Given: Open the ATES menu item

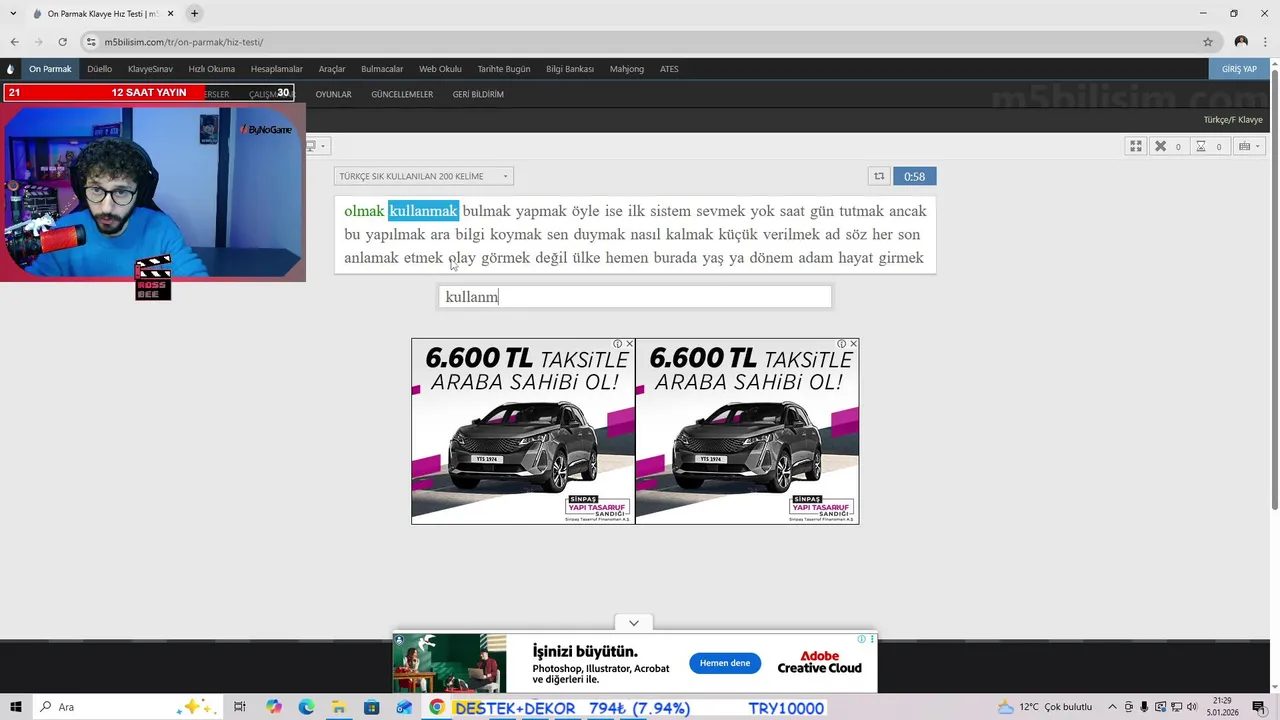Looking at the screenshot, I should click(669, 69).
